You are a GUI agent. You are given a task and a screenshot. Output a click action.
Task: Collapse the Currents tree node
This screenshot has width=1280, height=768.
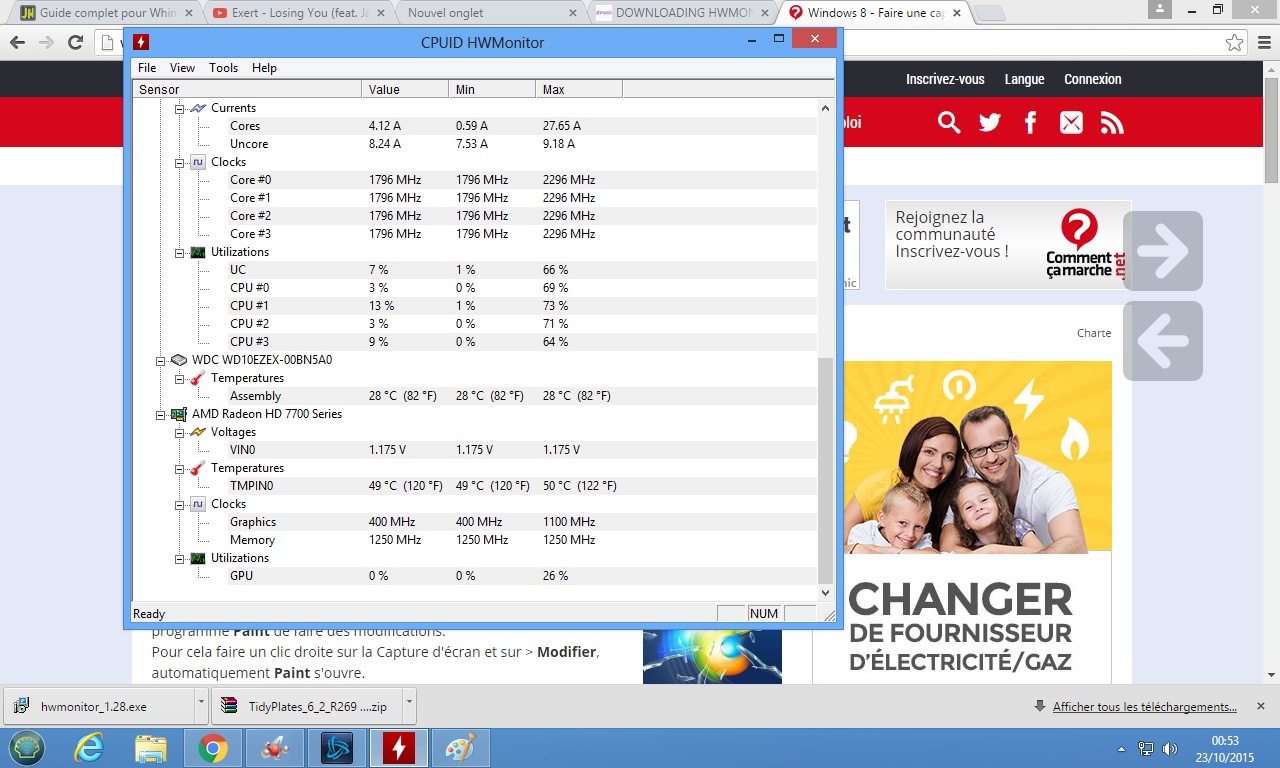tap(180, 108)
